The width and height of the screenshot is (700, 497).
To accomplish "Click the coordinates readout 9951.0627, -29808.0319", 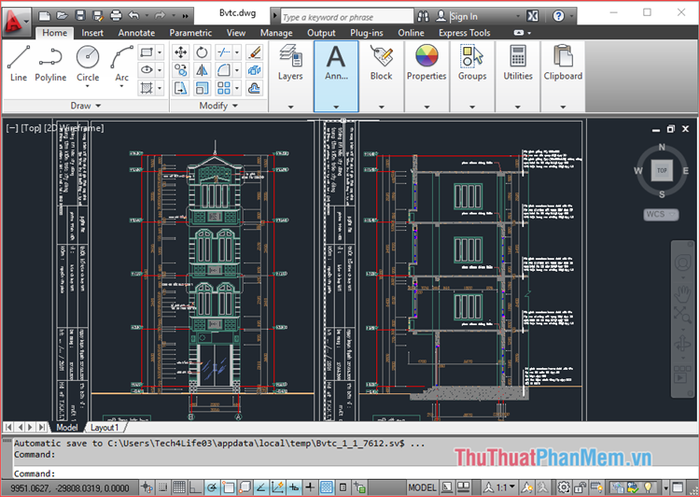I will coord(70,488).
